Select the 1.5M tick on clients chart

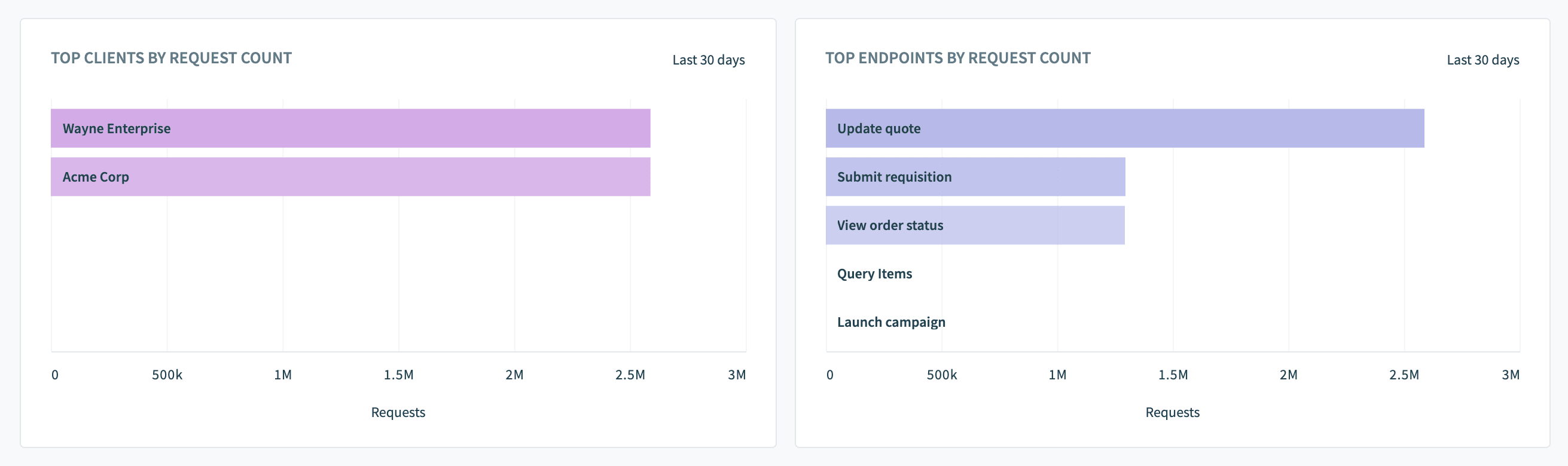[399, 375]
